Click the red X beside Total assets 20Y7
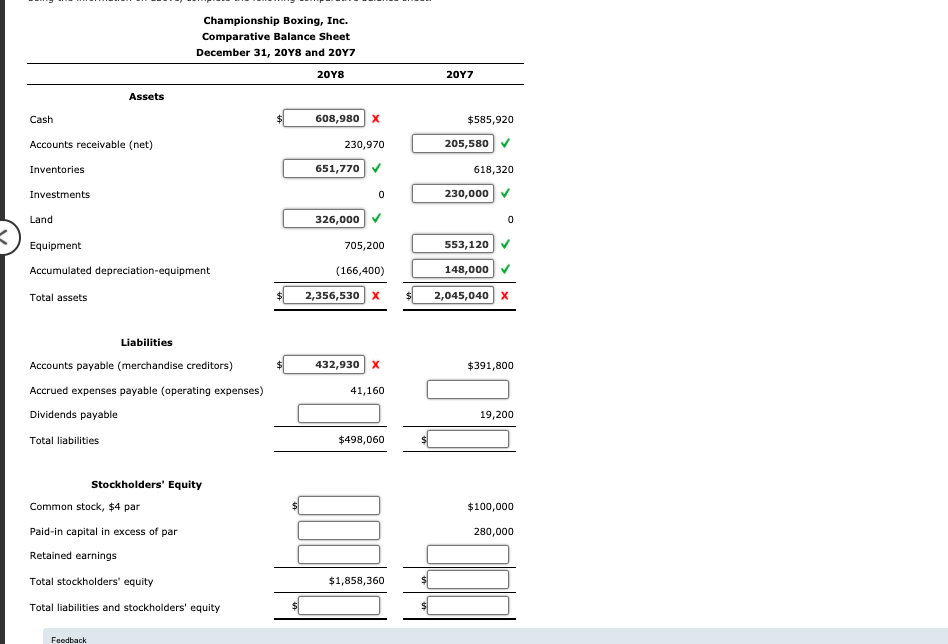Viewport: 948px width, 644px height. pyautogui.click(x=504, y=296)
